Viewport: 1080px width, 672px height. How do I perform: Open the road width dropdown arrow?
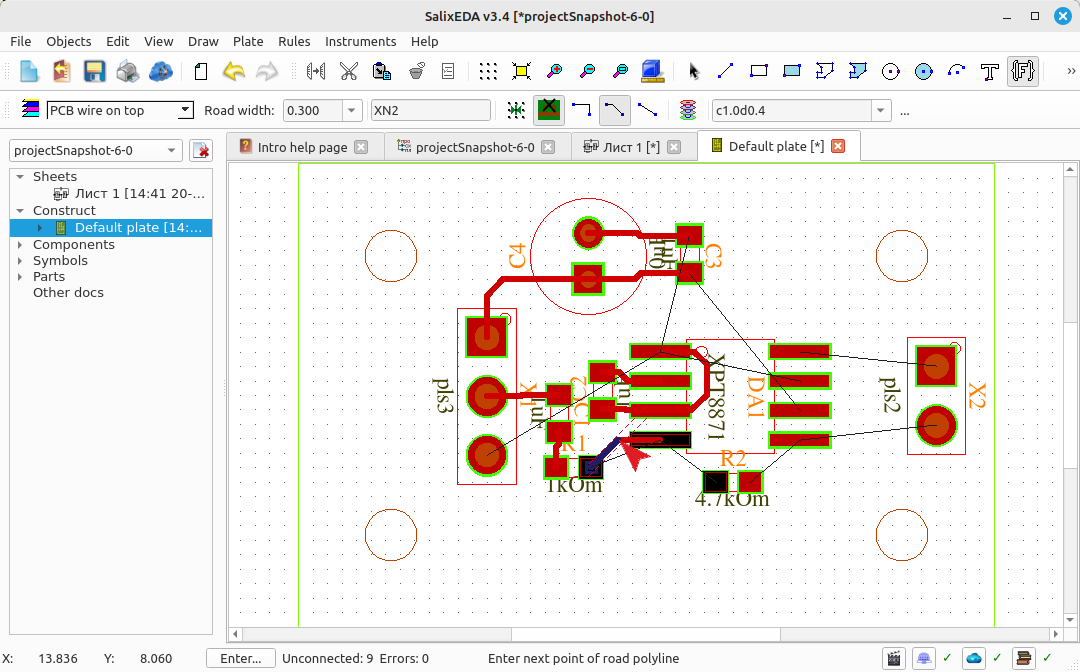[x=352, y=110]
